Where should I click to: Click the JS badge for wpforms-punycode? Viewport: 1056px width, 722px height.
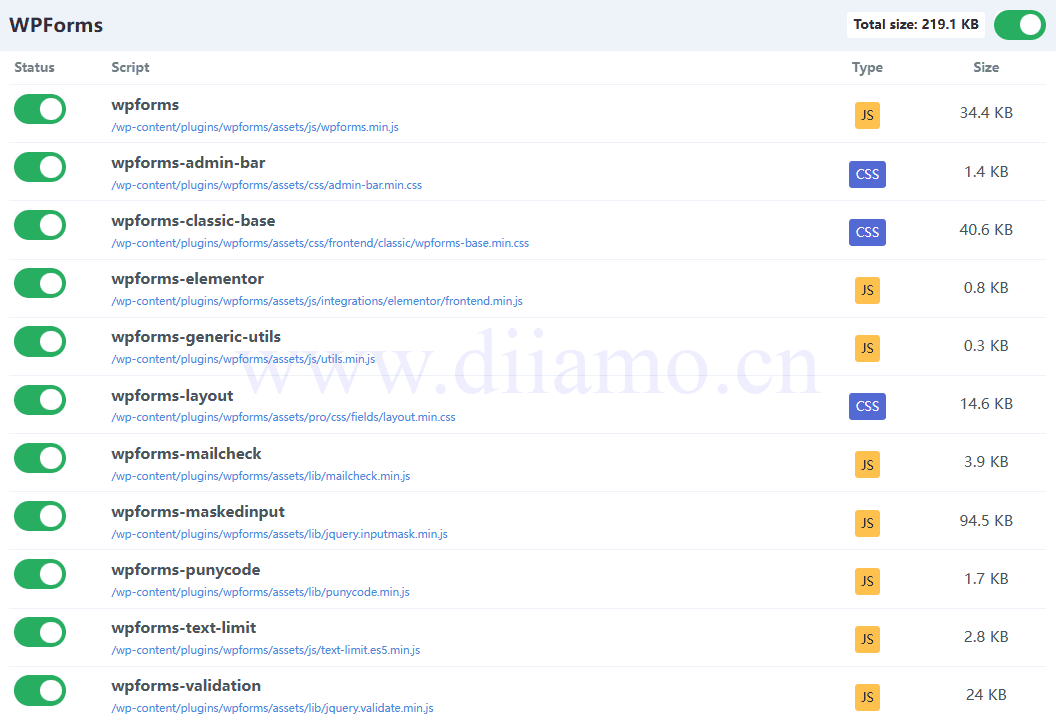pyautogui.click(x=867, y=580)
